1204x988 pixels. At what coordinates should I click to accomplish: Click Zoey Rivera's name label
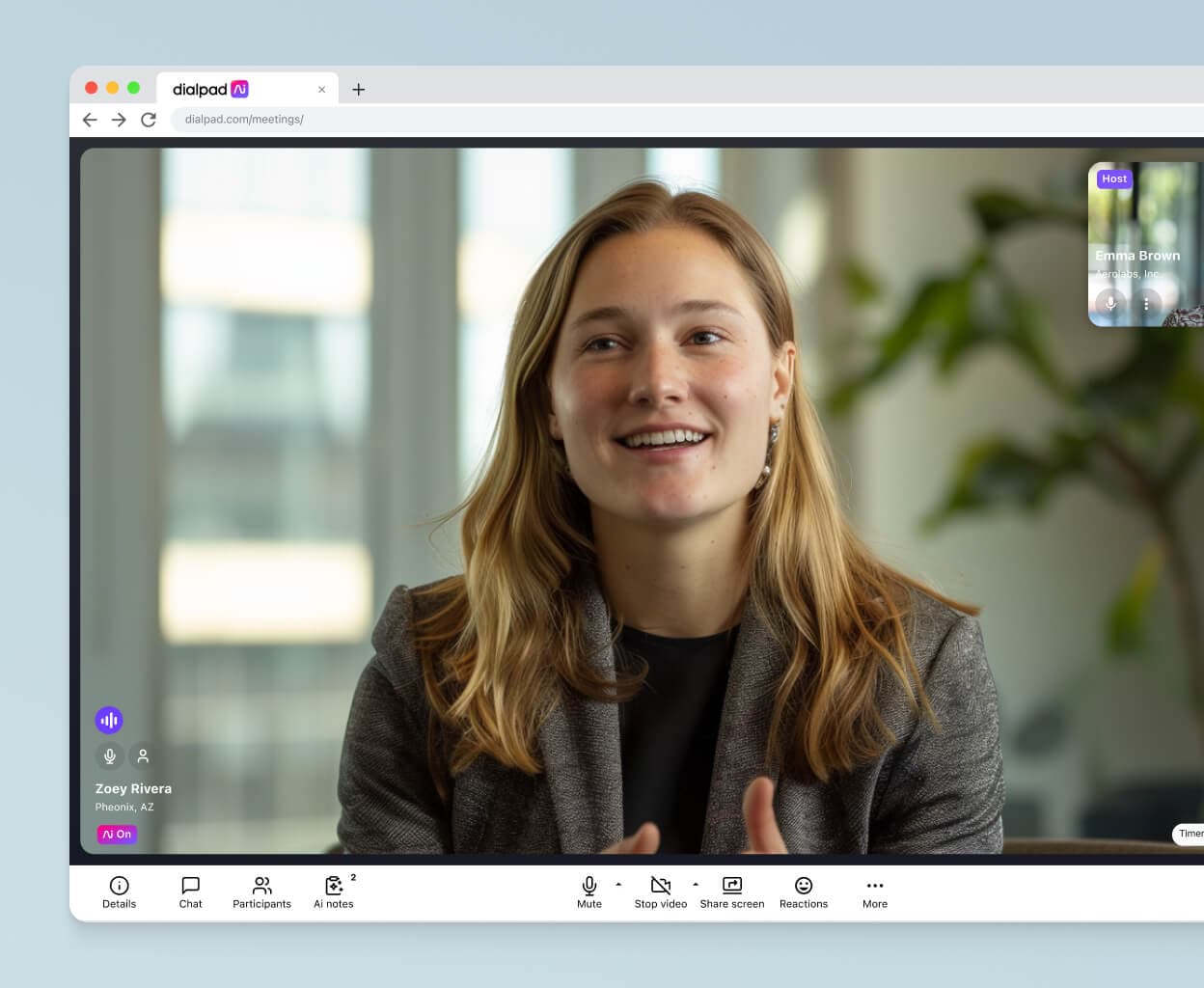click(133, 788)
